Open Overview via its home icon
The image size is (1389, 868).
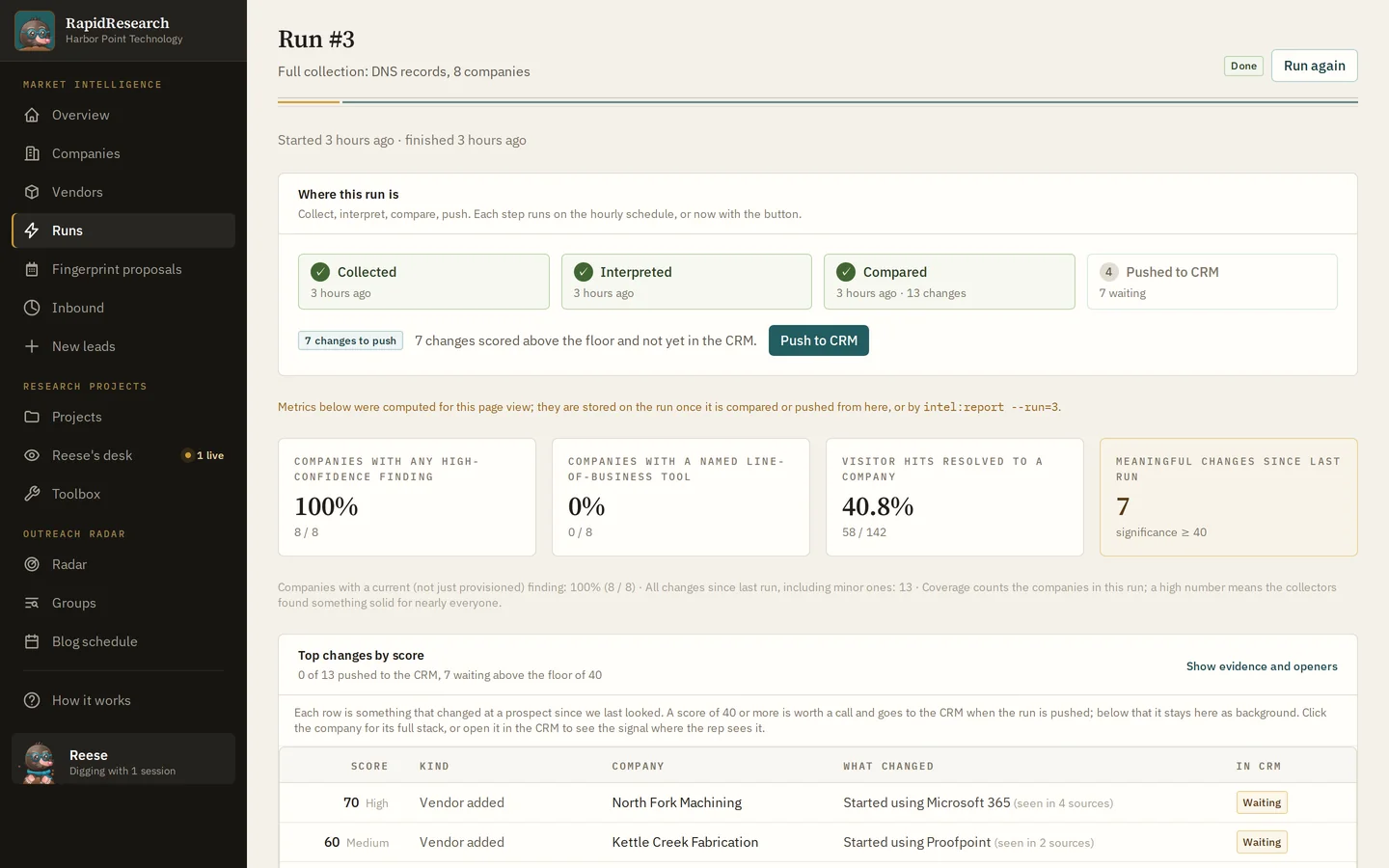click(x=32, y=115)
